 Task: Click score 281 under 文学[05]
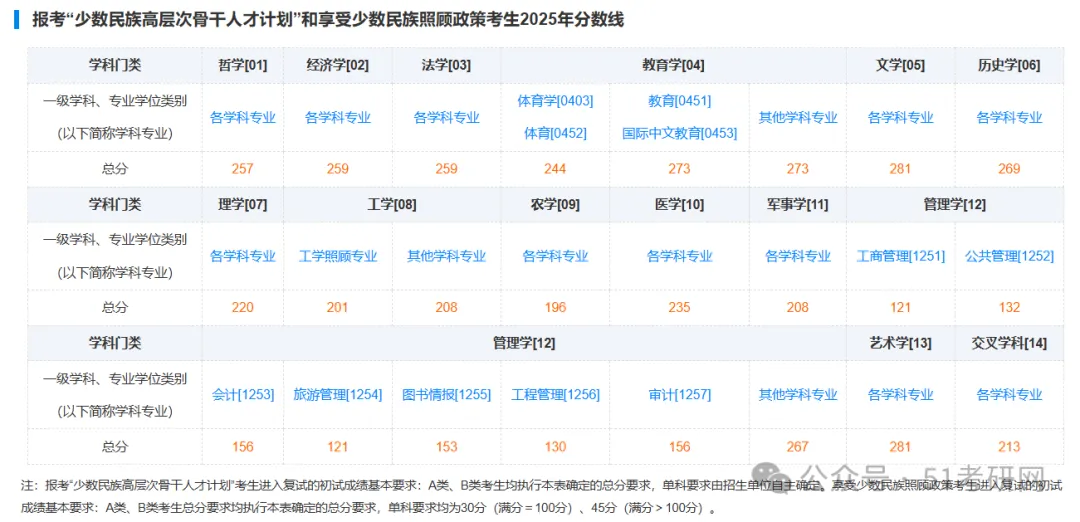(x=900, y=169)
